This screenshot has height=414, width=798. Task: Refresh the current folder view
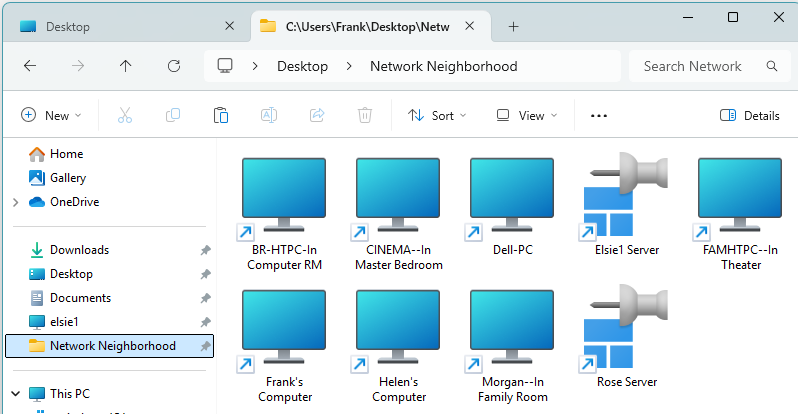[x=174, y=66]
